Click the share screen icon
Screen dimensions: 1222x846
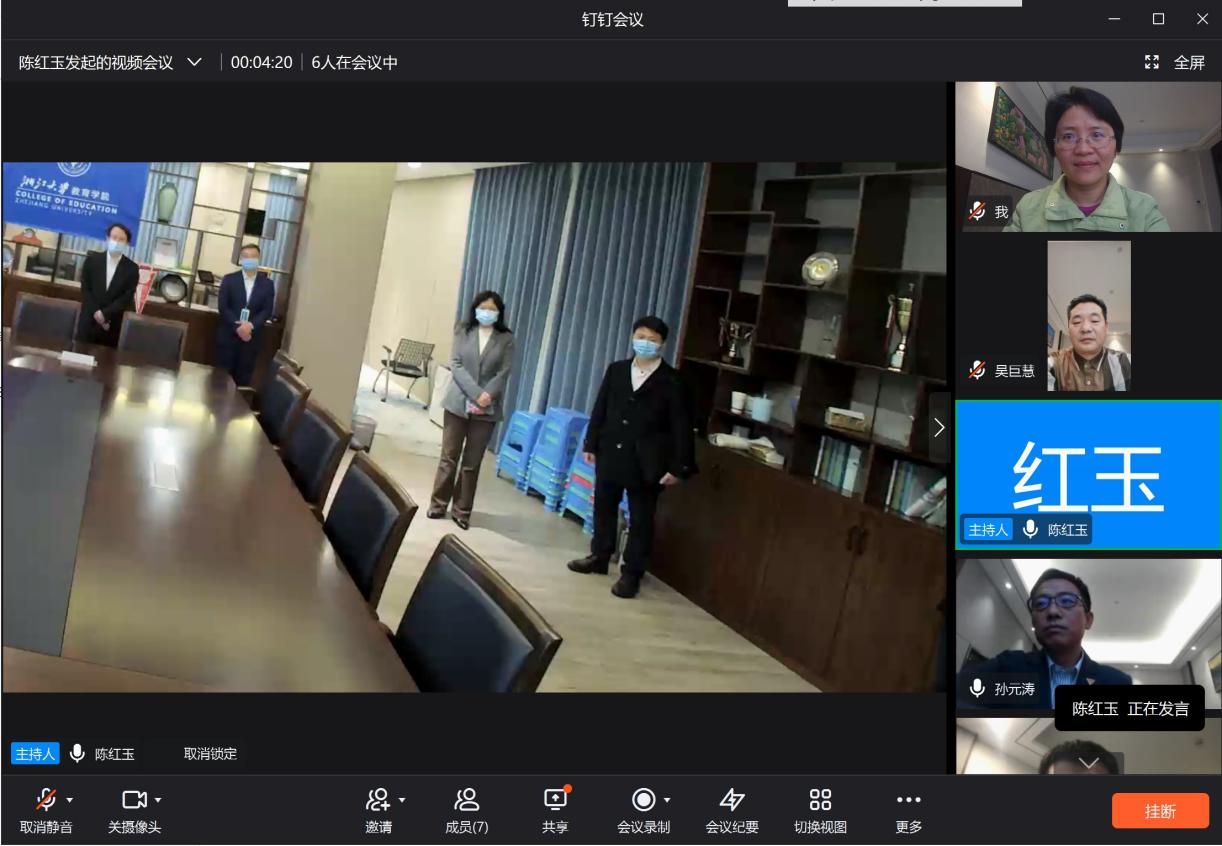coord(555,799)
